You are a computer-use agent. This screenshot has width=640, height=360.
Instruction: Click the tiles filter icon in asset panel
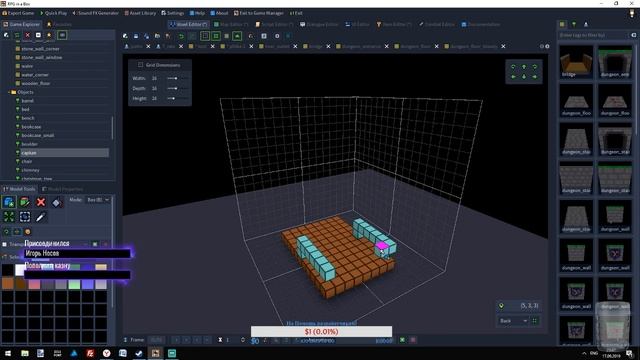562,24
